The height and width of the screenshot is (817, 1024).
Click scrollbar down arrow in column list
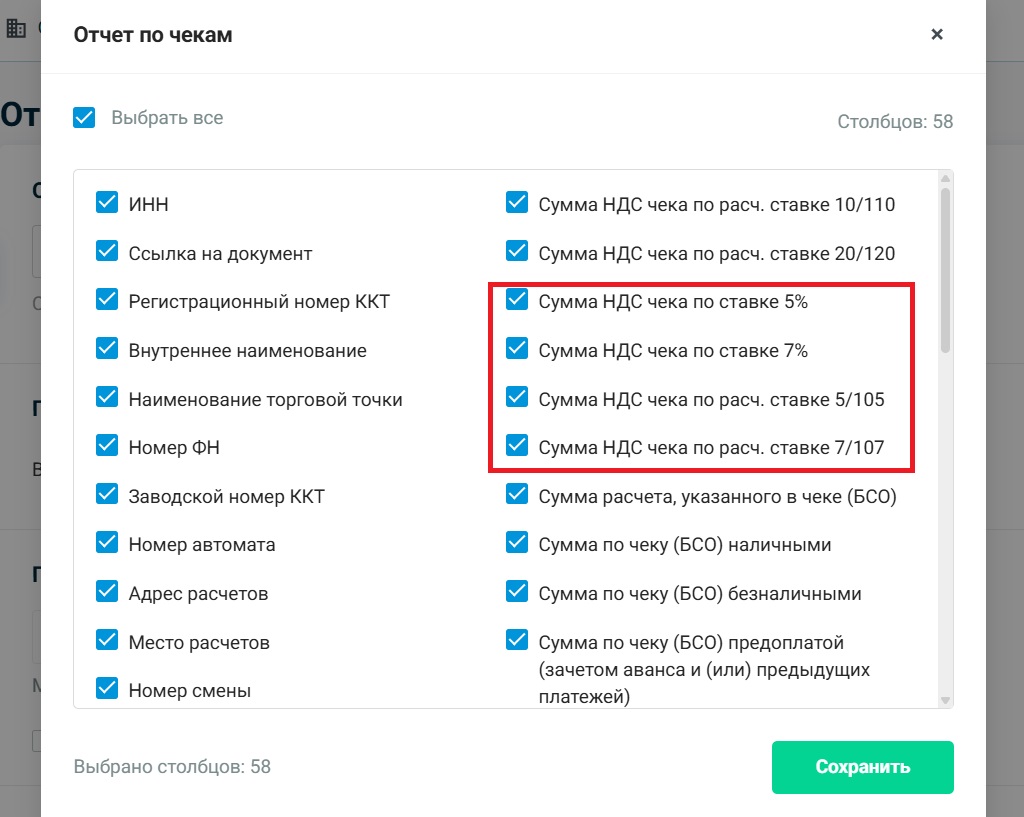pyautogui.click(x=945, y=700)
